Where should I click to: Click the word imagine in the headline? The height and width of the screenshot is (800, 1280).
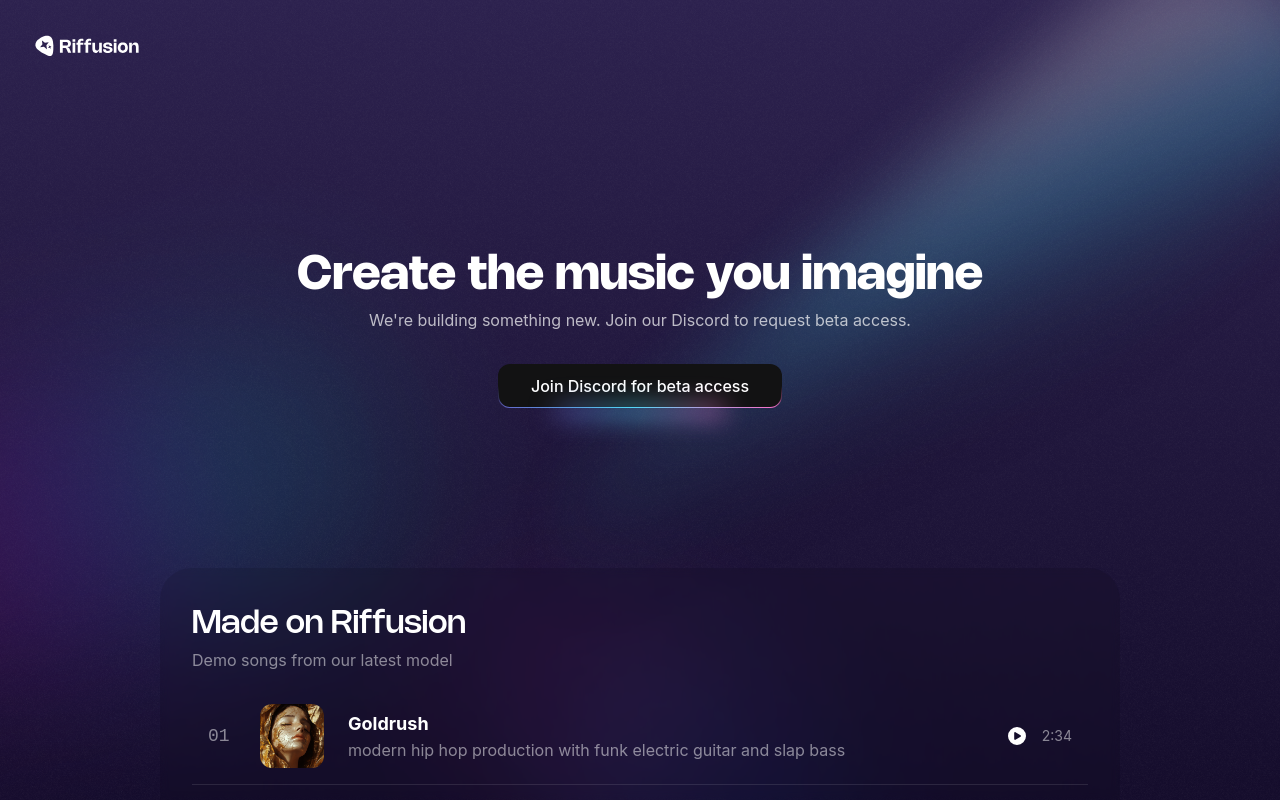pos(891,272)
